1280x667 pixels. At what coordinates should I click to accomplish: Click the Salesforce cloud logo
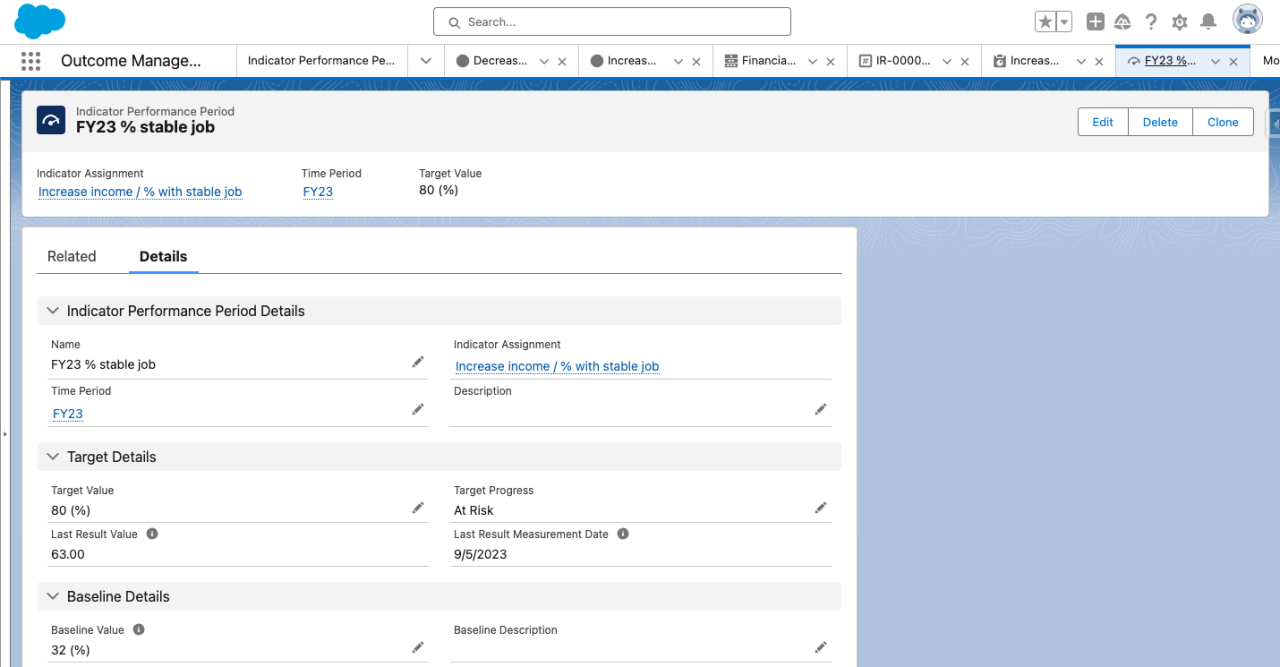click(40, 21)
